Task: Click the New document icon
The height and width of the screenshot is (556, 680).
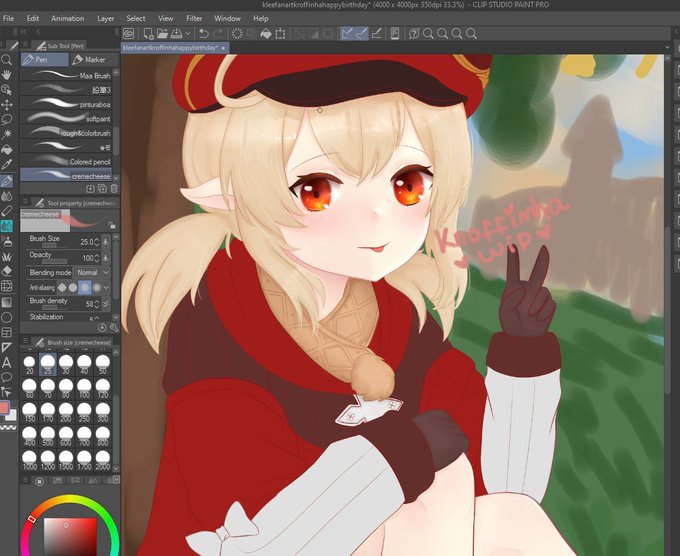Action: coord(148,33)
